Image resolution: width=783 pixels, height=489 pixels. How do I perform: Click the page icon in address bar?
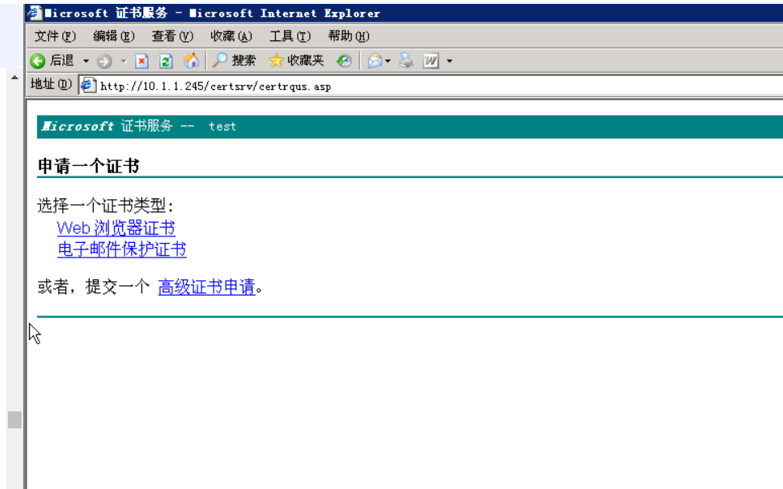tap(88, 85)
